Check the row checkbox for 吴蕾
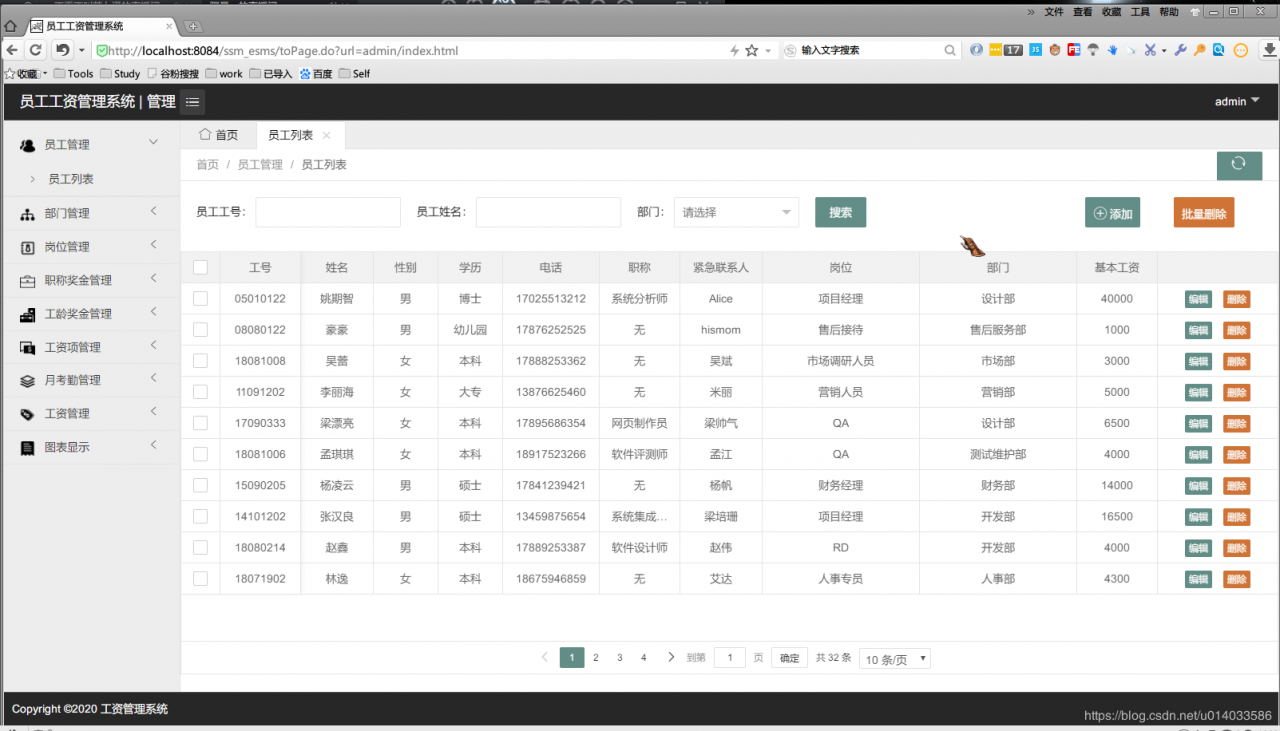The width and height of the screenshot is (1280, 731). point(200,360)
